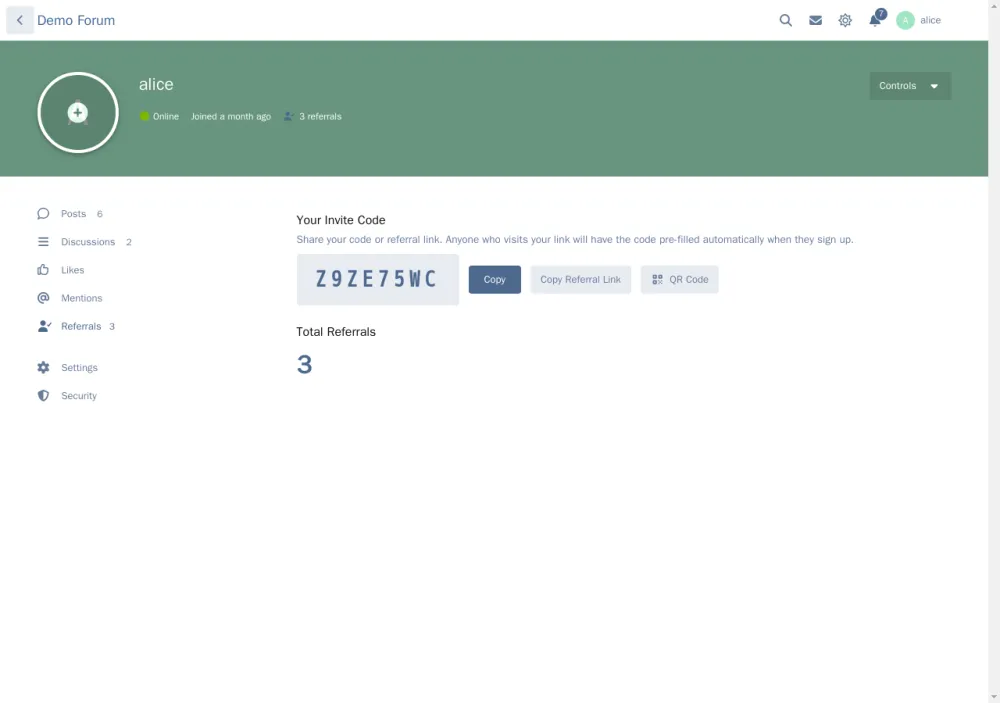Click the invite code Z9ZE75WC box
This screenshot has height=703, width=1000.
pos(378,279)
